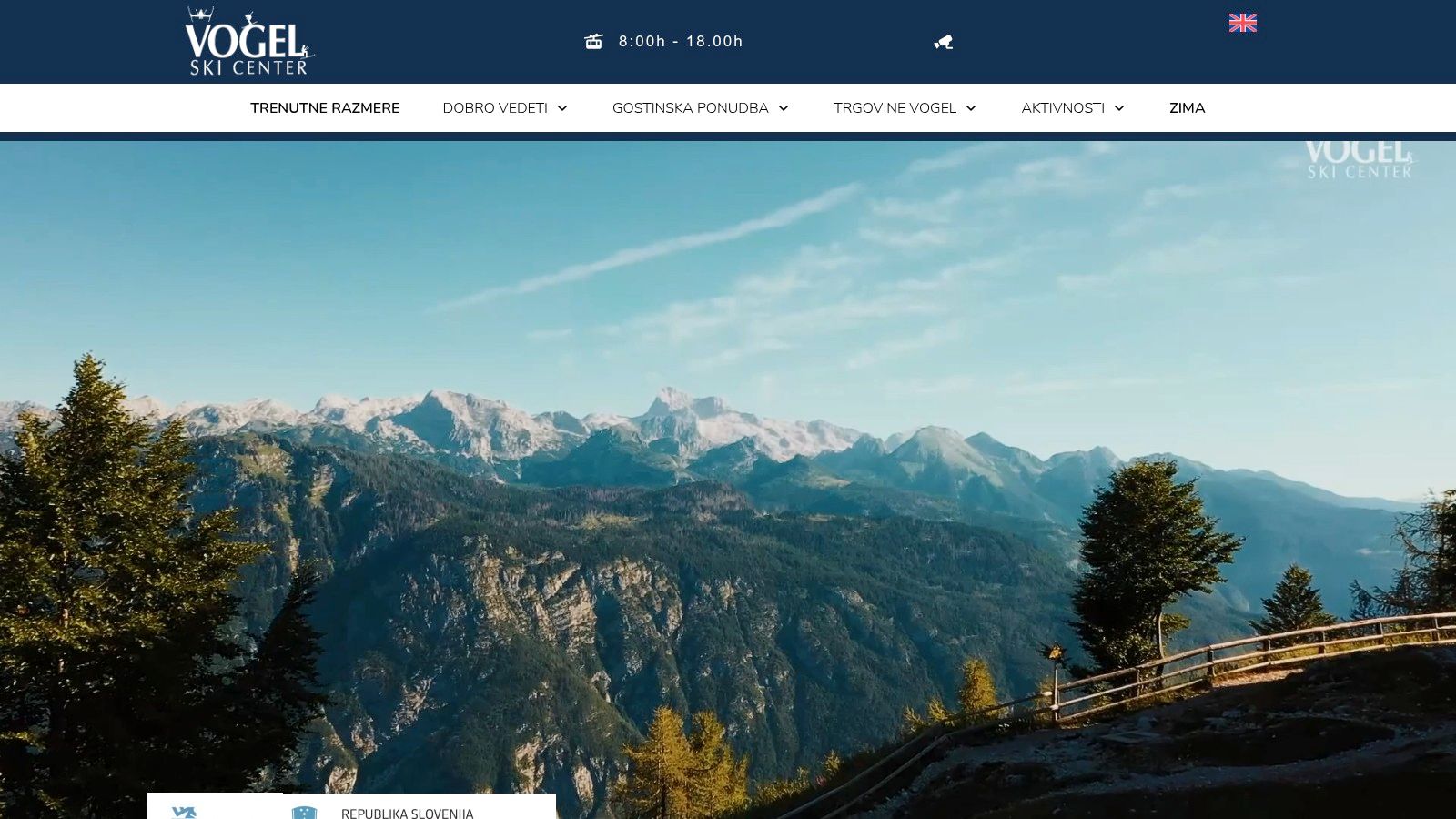Viewport: 1456px width, 819px height.
Task: Click the cable car gondola icon
Action: point(594,42)
